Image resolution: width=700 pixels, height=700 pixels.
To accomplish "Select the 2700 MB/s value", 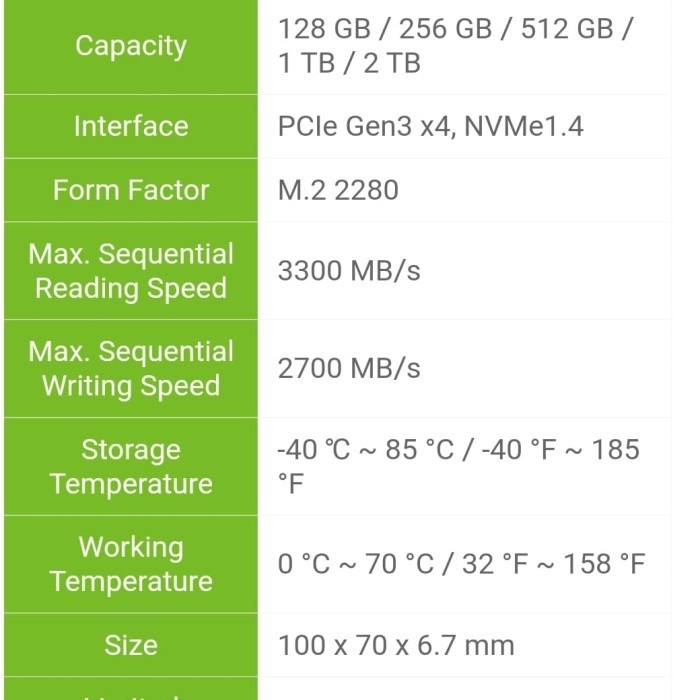I will click(x=349, y=369).
